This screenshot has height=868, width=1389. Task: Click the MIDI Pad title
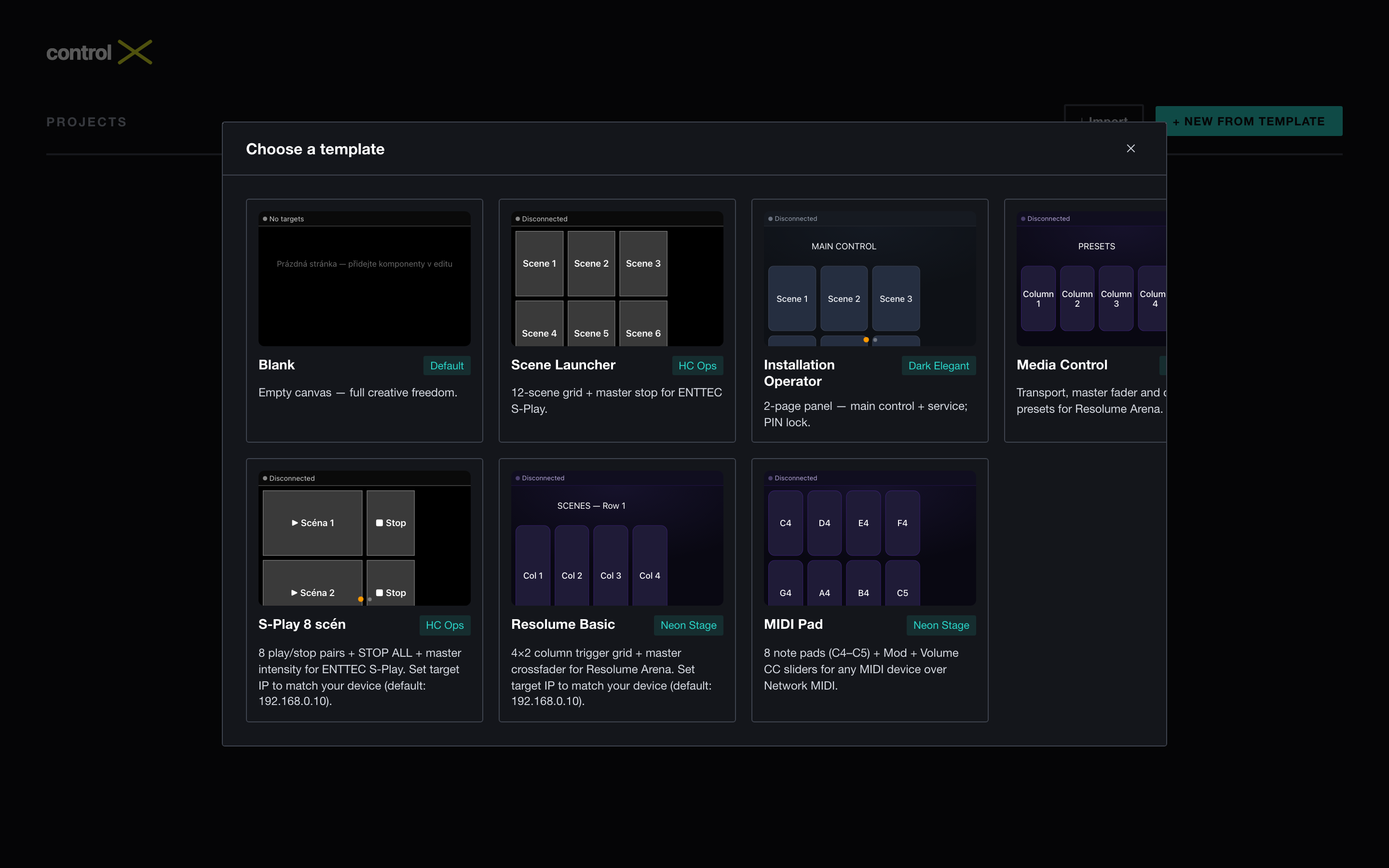pyautogui.click(x=793, y=624)
